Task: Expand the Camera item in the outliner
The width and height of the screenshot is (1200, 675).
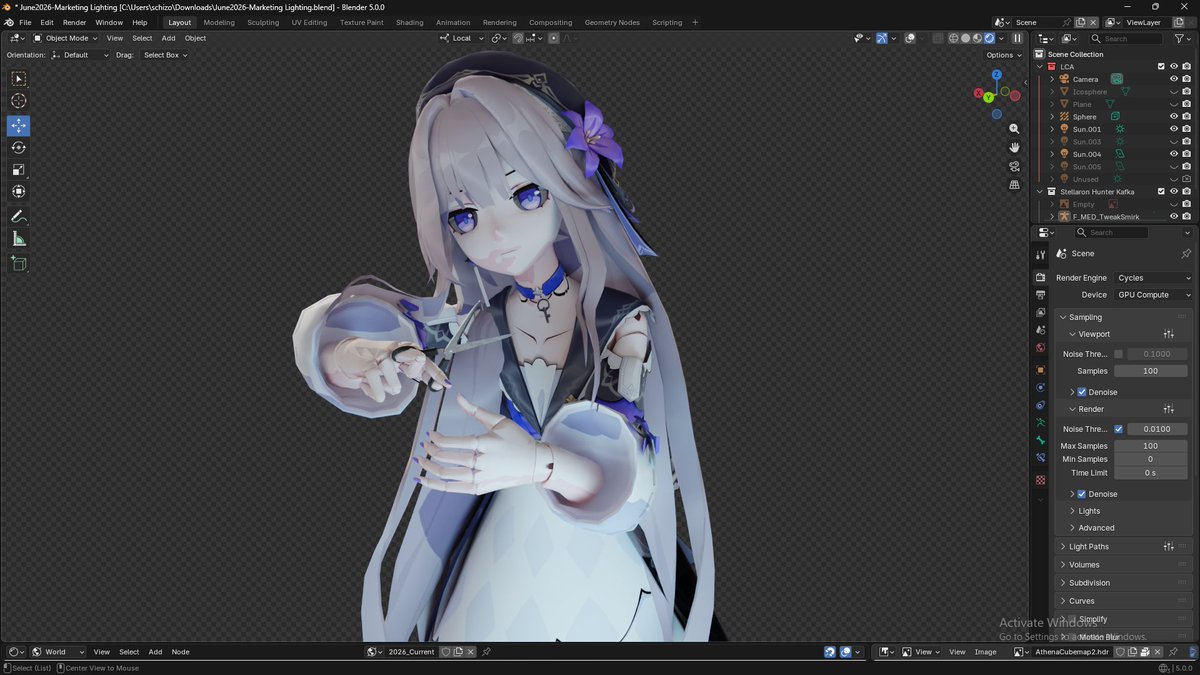Action: tap(1052, 79)
